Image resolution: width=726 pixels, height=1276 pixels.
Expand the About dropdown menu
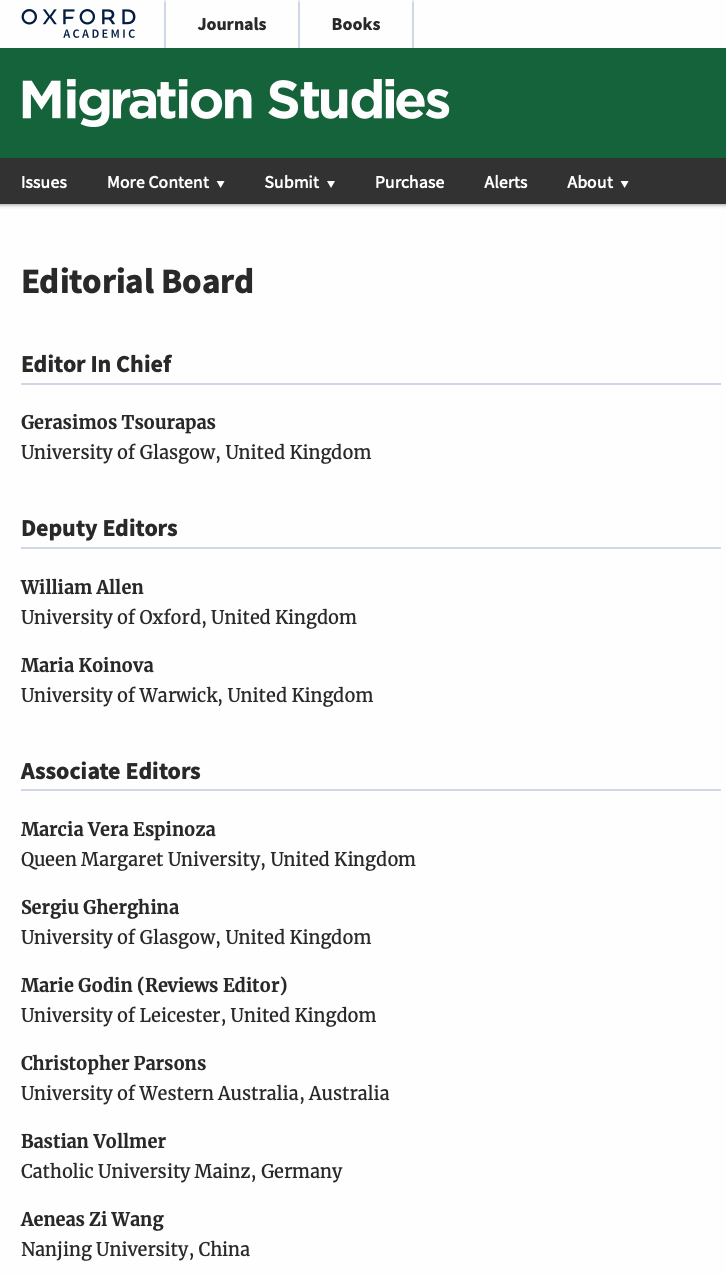(x=597, y=182)
